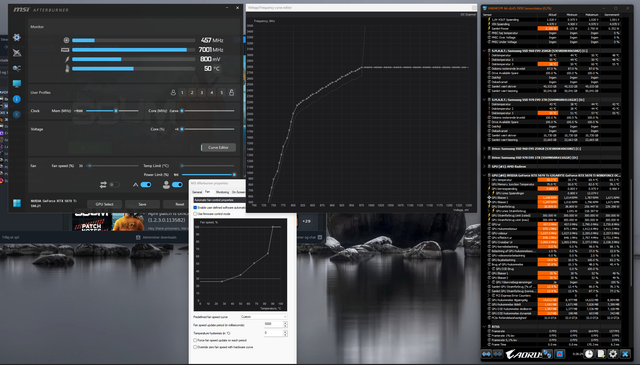Increase temperature hysteresis stepper

(285, 332)
